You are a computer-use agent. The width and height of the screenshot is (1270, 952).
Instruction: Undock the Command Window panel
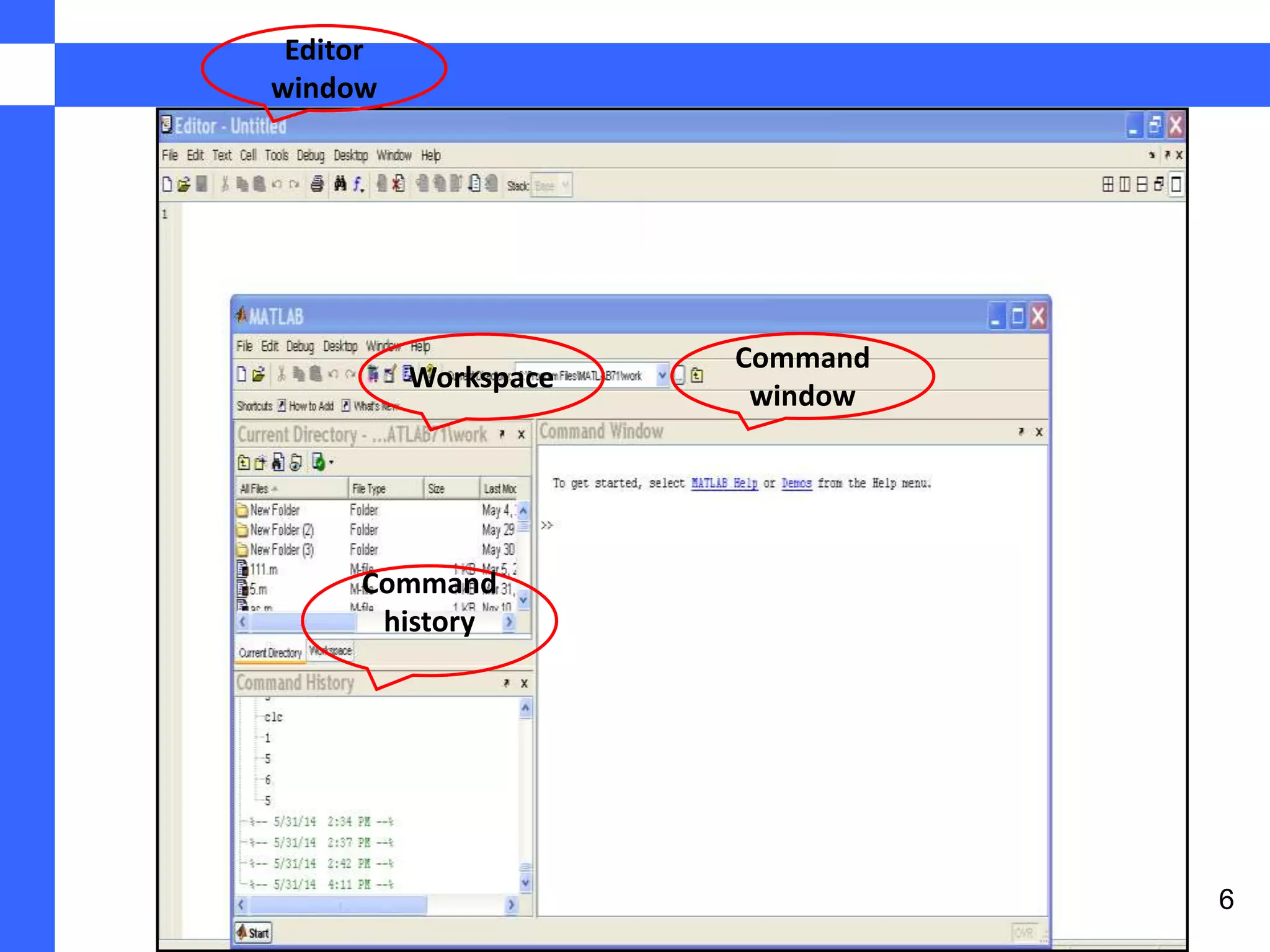tap(1021, 431)
